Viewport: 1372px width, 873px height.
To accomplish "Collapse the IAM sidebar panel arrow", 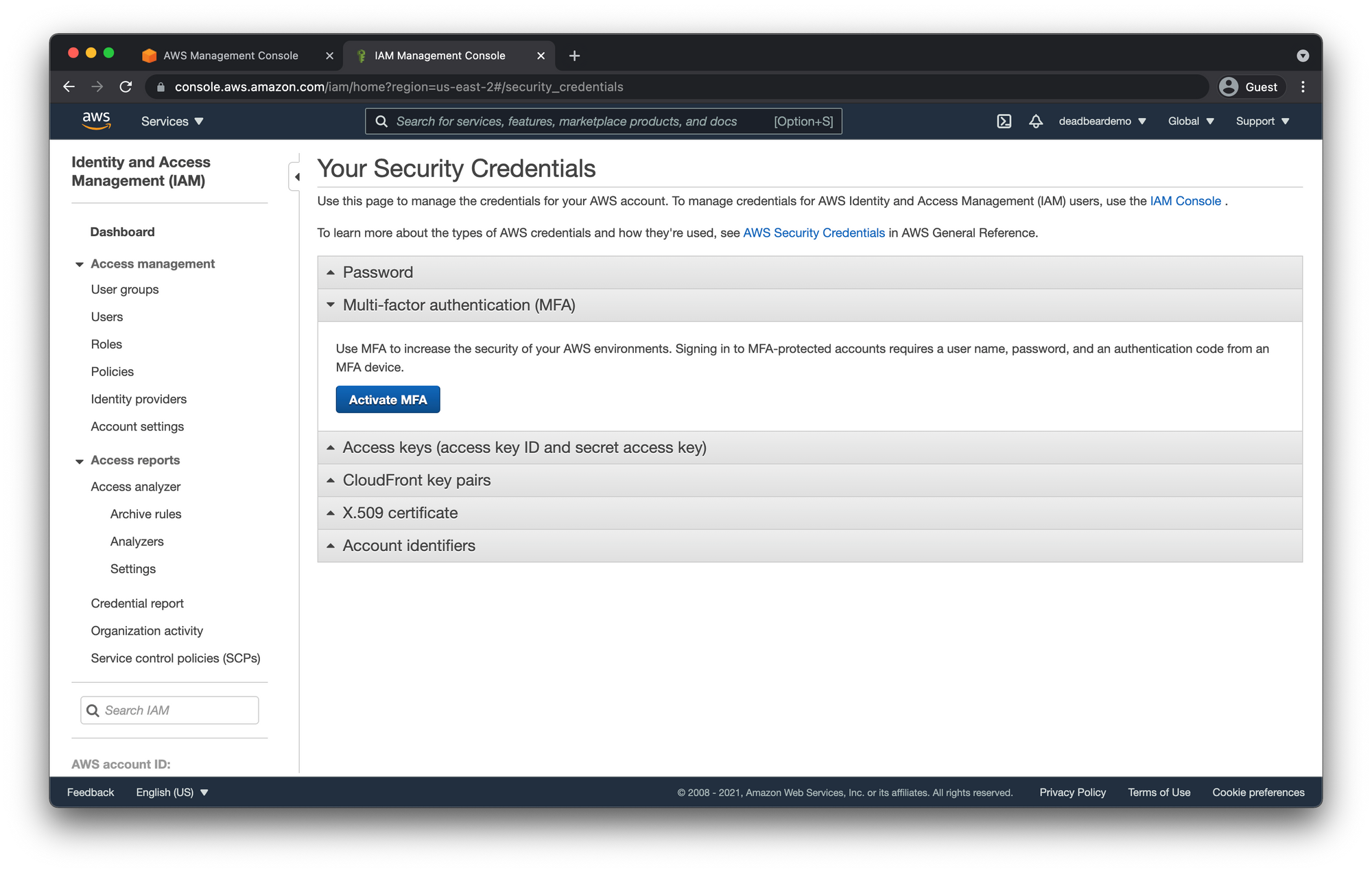I will pos(296,177).
